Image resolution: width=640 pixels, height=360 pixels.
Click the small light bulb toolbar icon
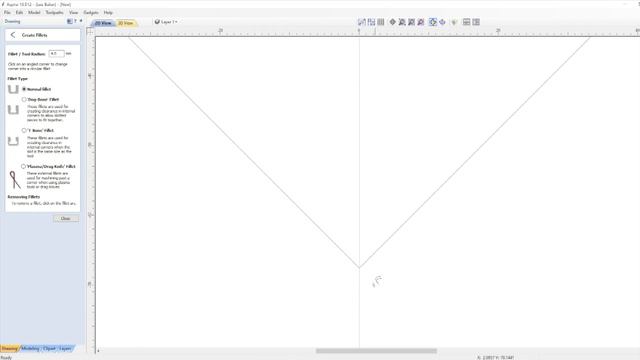[x=454, y=22]
